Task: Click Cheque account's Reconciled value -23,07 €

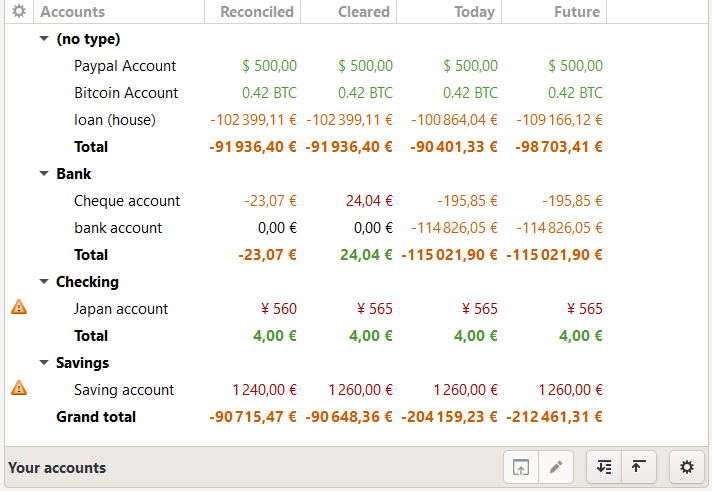Action: tap(270, 201)
